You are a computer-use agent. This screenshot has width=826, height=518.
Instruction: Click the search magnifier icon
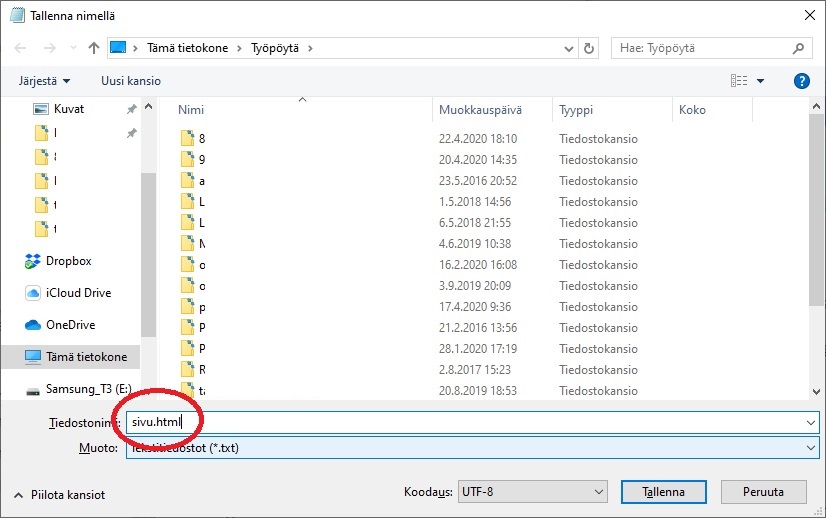(x=799, y=48)
